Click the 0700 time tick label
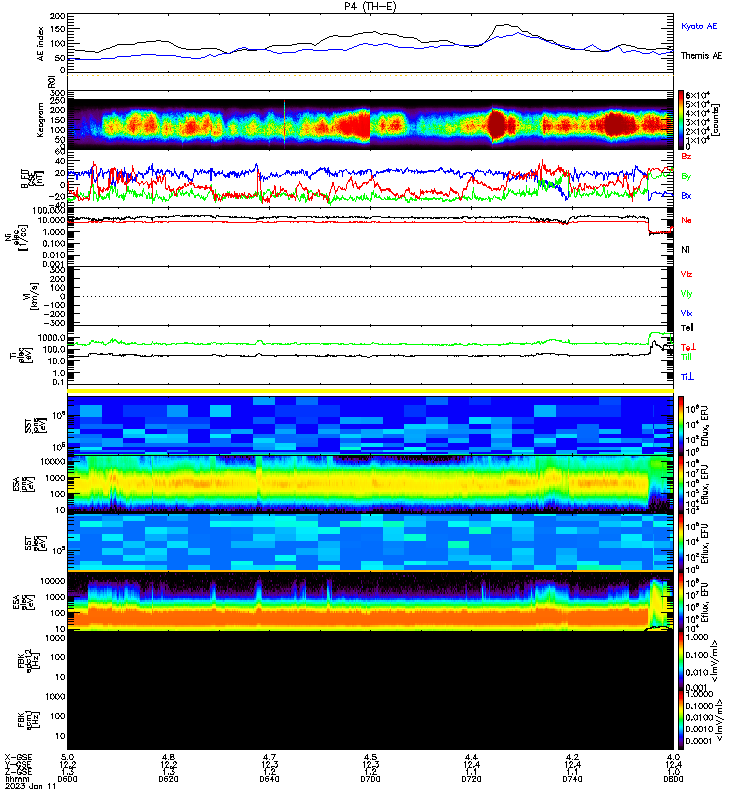 tap(370, 779)
